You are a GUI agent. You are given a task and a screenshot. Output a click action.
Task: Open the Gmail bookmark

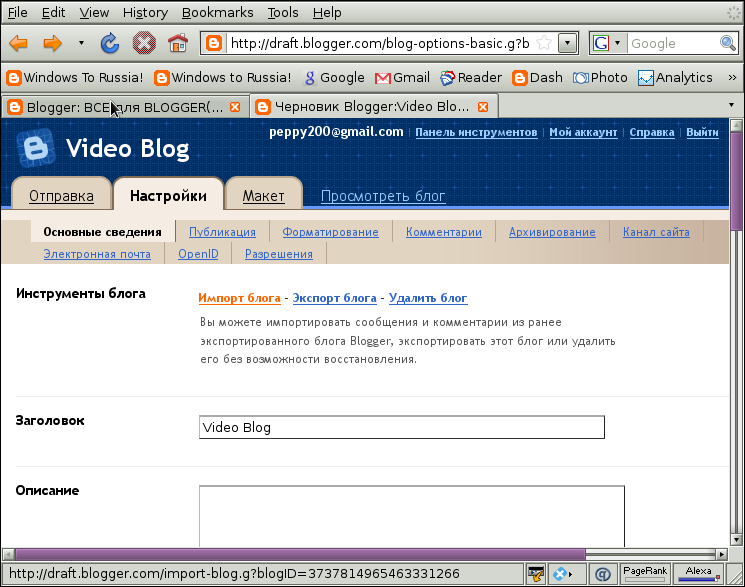click(x=402, y=77)
